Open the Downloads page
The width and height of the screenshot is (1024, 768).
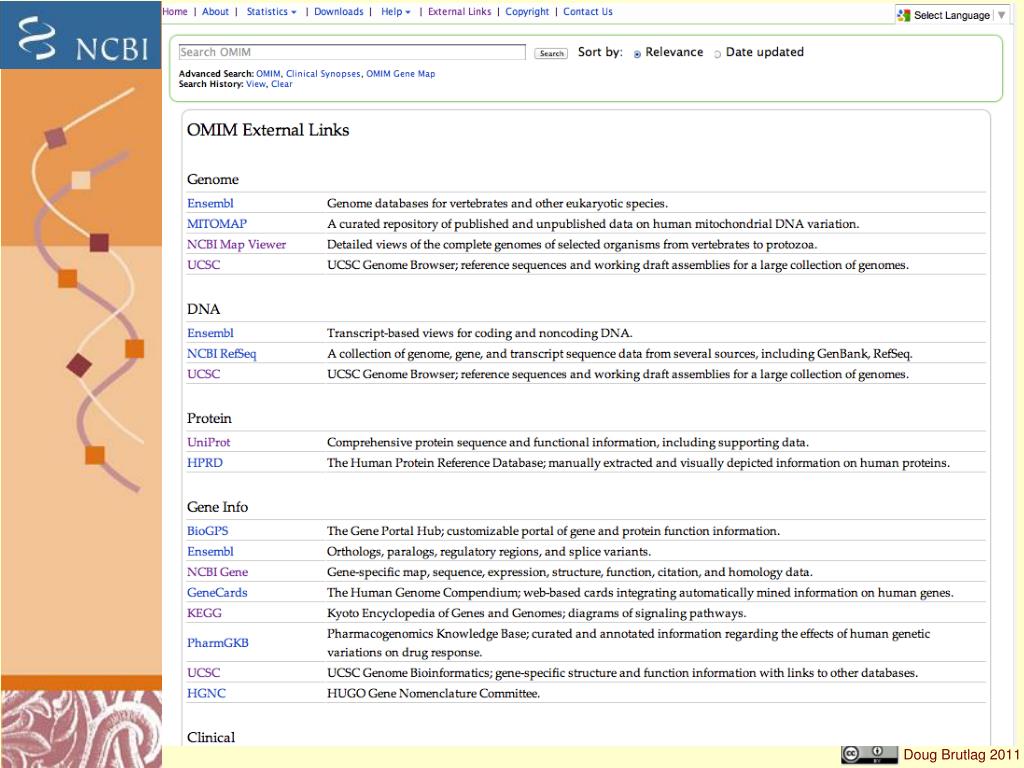[338, 12]
